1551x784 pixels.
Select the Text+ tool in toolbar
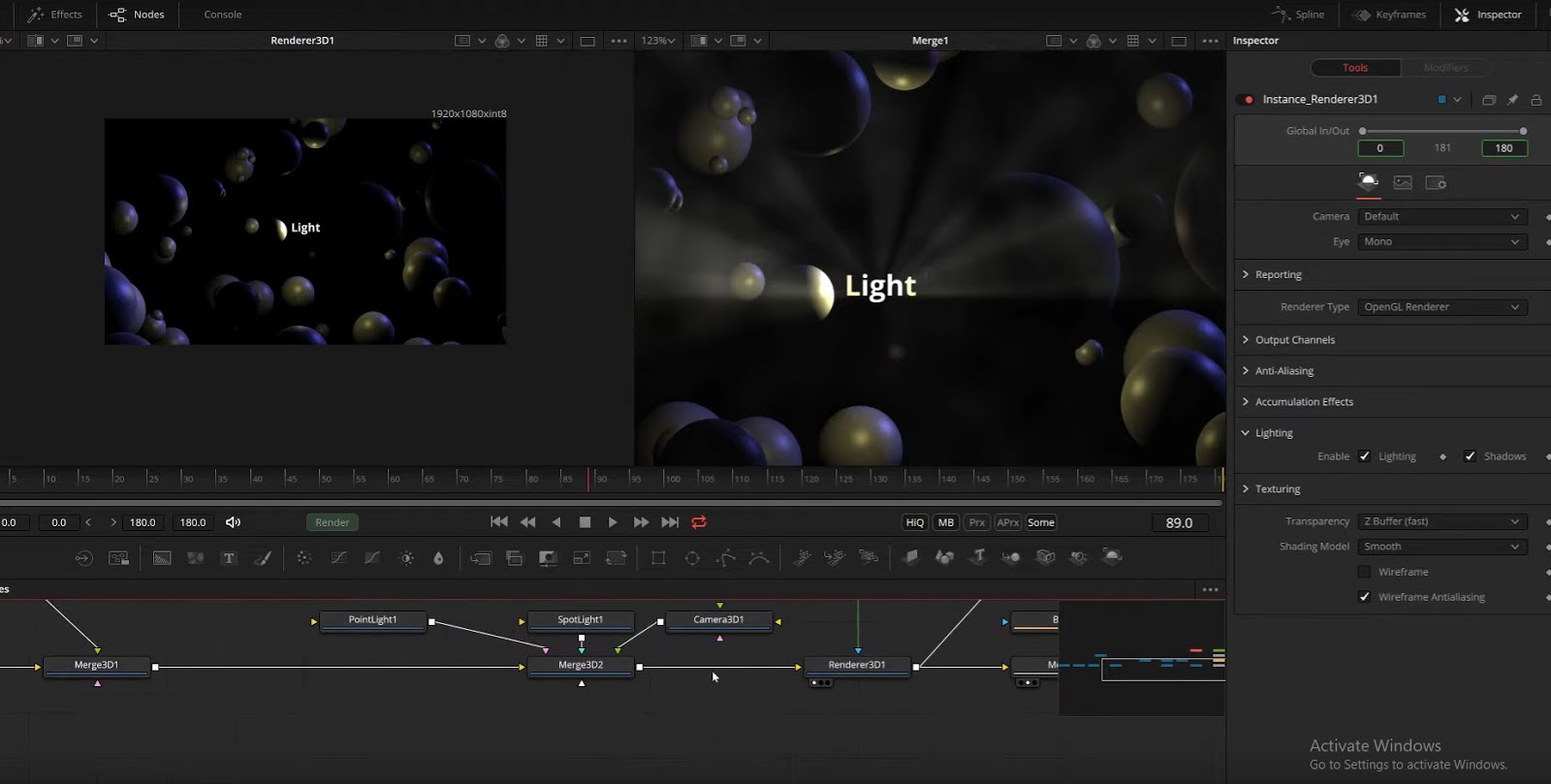click(x=229, y=558)
